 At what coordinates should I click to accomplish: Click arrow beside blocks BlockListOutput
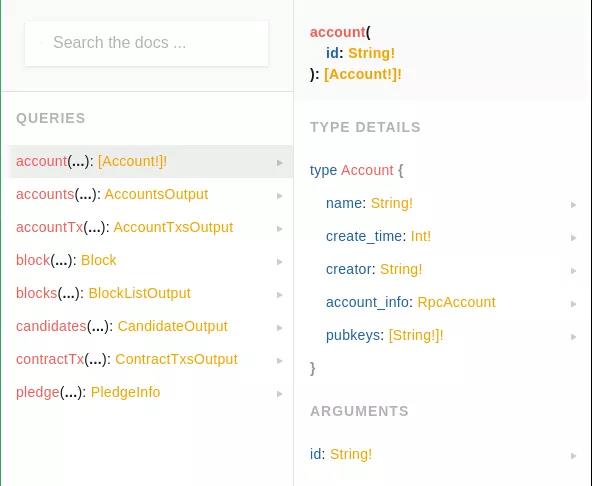(280, 295)
